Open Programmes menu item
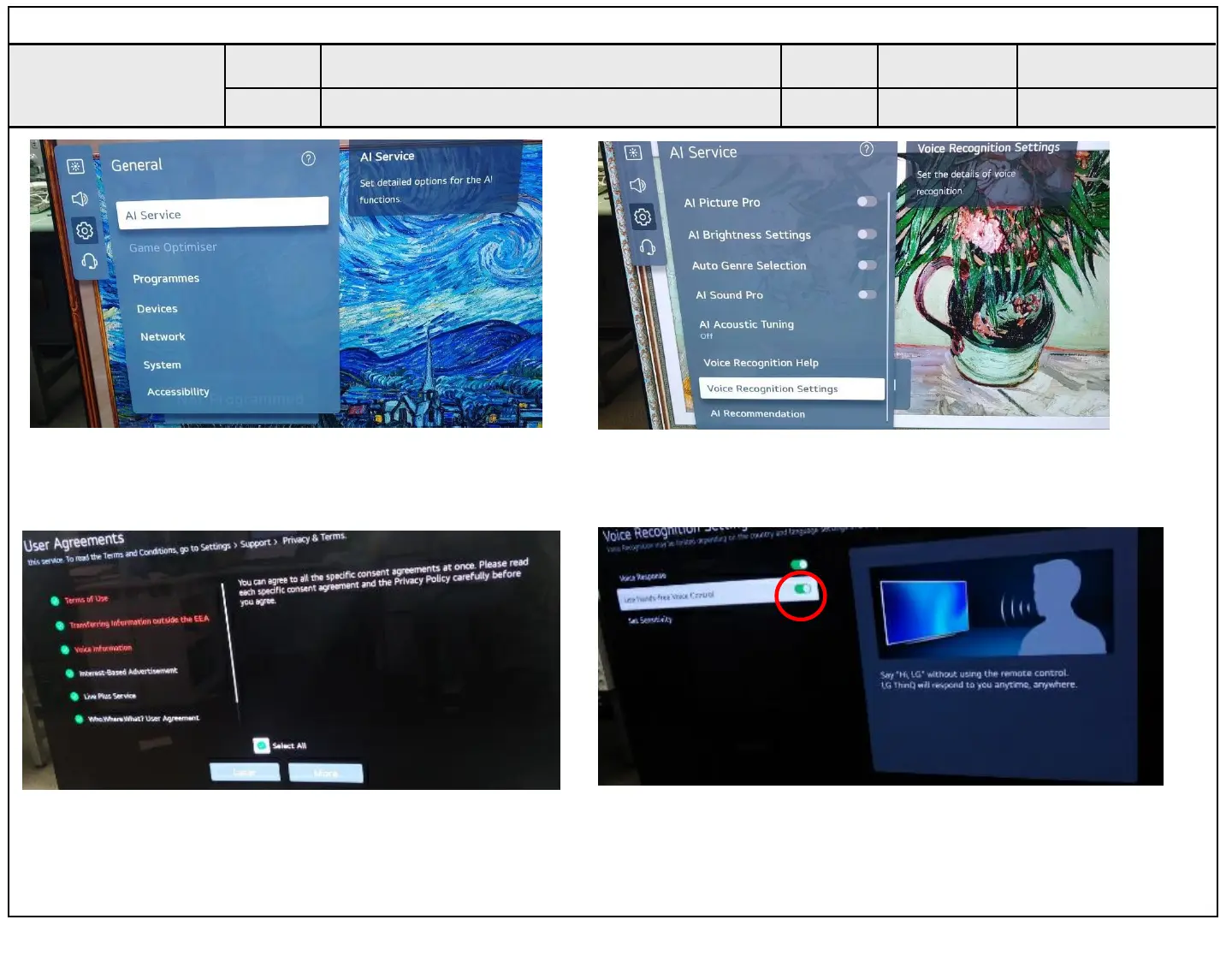 (166, 279)
